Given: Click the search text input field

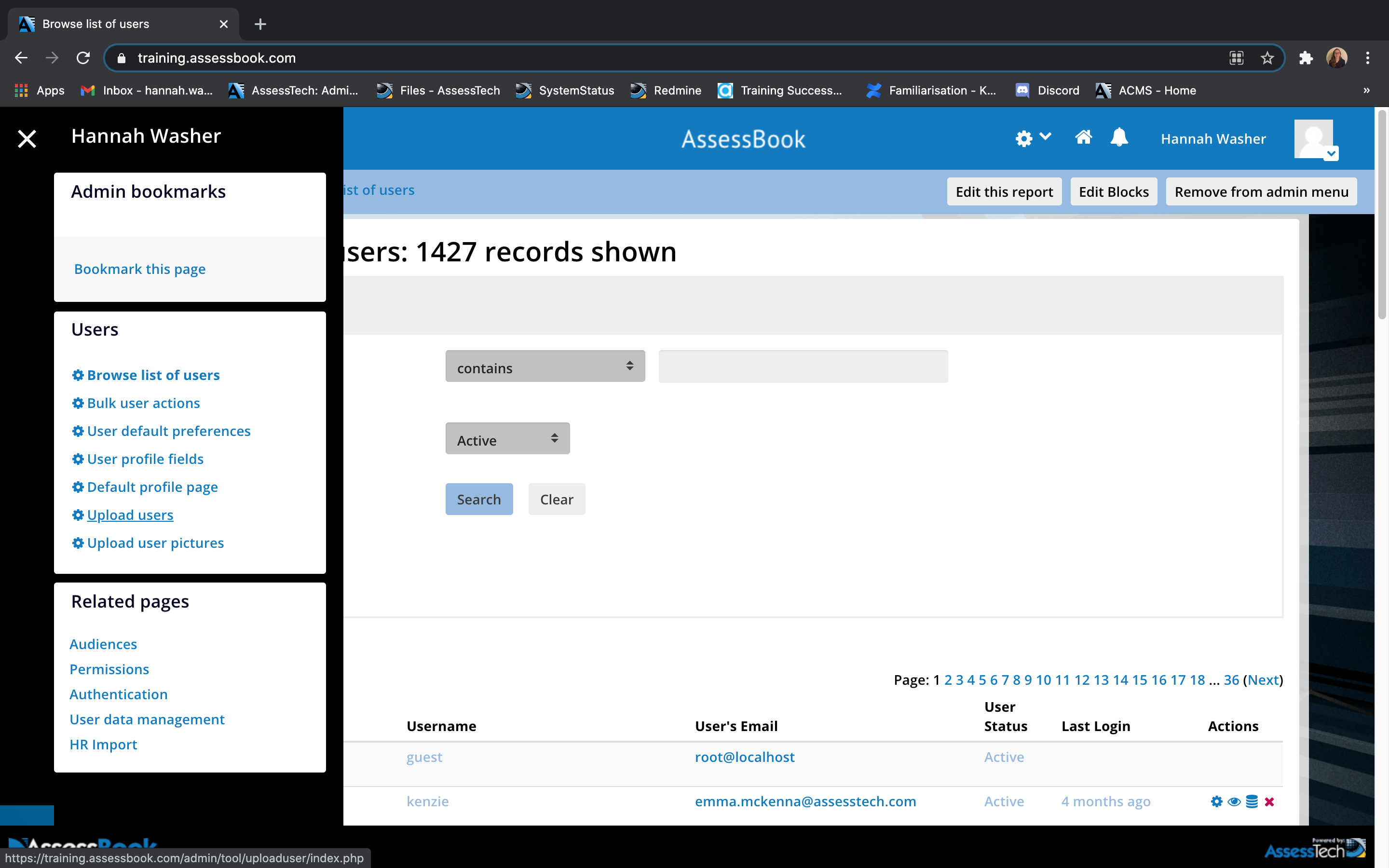Looking at the screenshot, I should [803, 366].
